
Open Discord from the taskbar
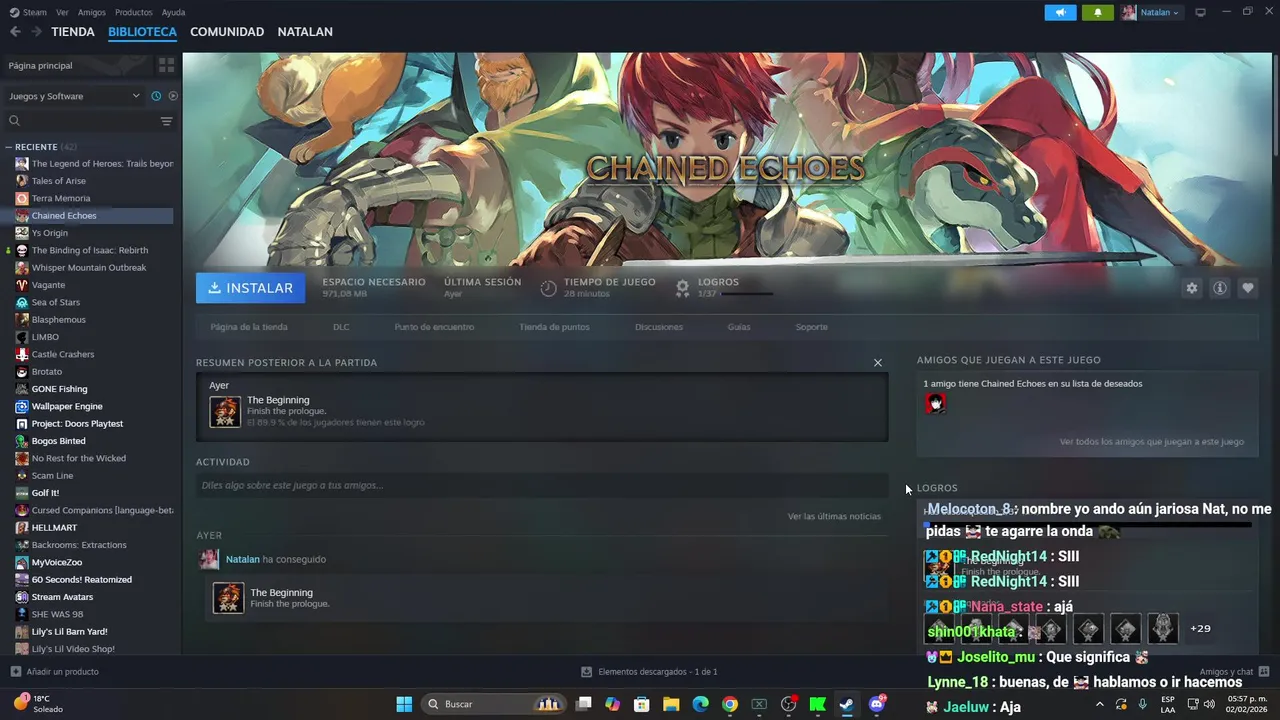[877, 704]
